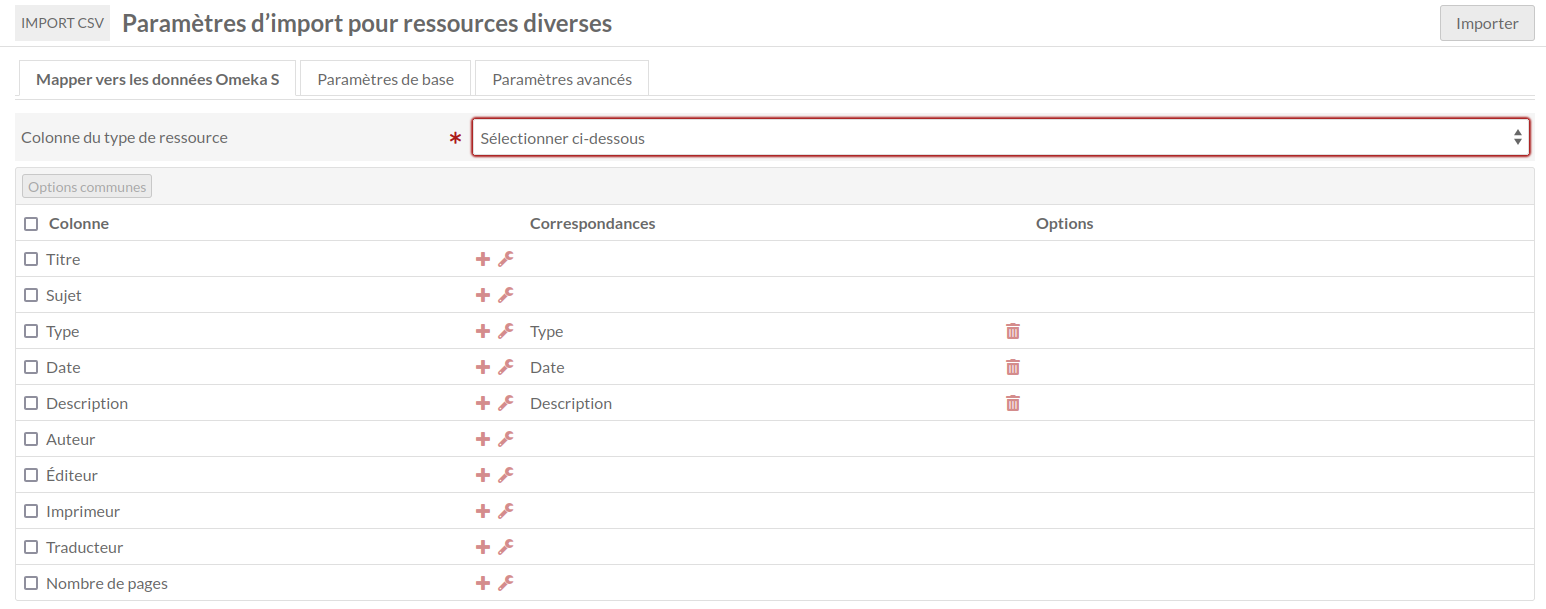
Task: Check the Description column checkbox
Action: point(31,403)
